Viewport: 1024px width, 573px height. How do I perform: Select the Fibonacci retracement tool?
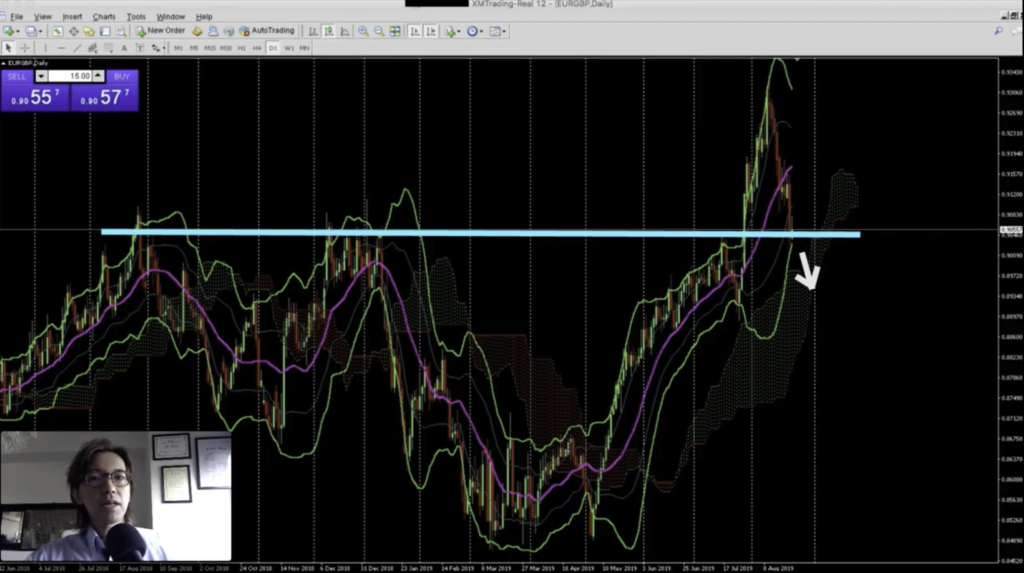click(x=108, y=48)
